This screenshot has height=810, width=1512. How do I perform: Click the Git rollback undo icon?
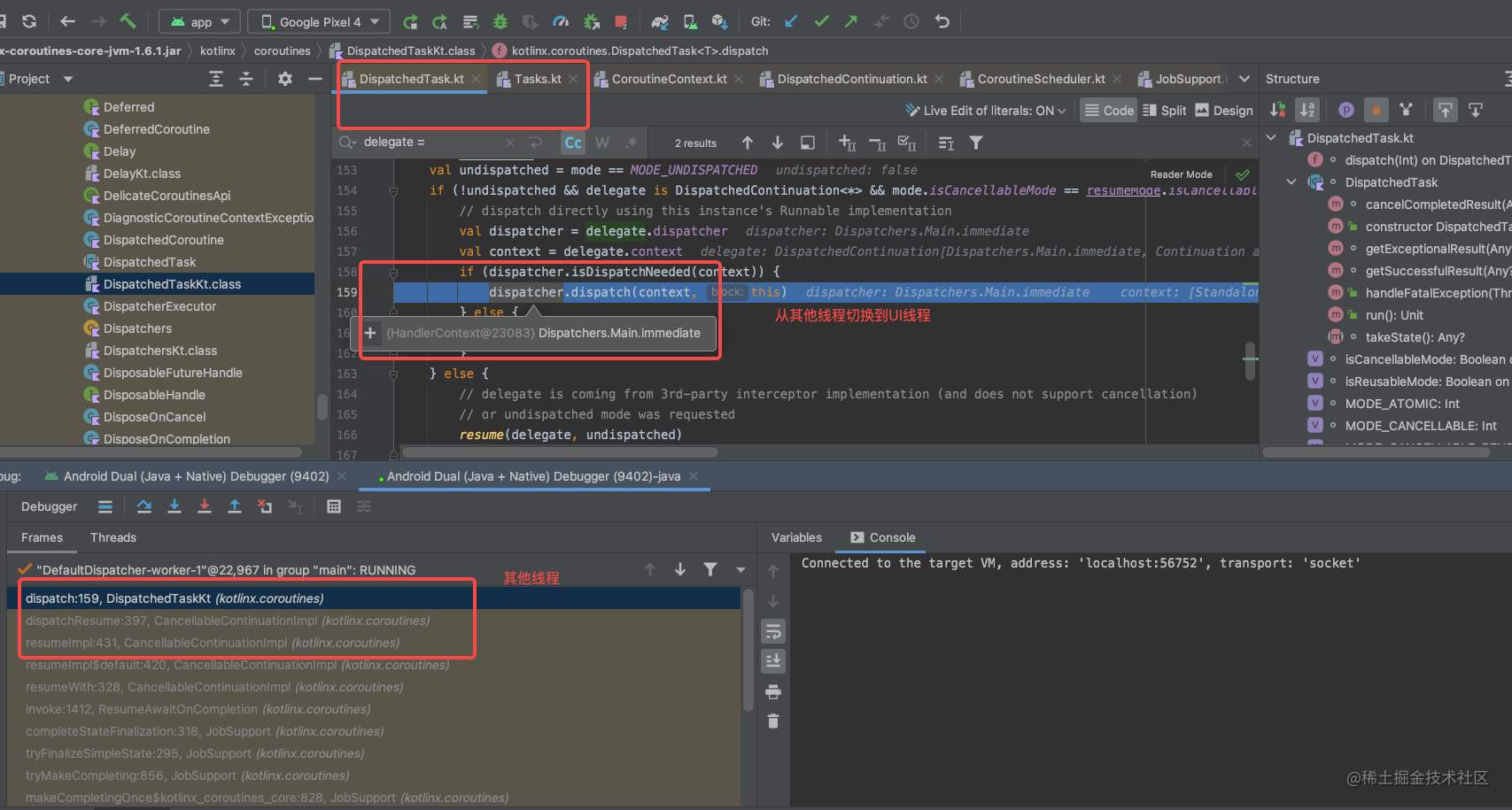point(942,21)
